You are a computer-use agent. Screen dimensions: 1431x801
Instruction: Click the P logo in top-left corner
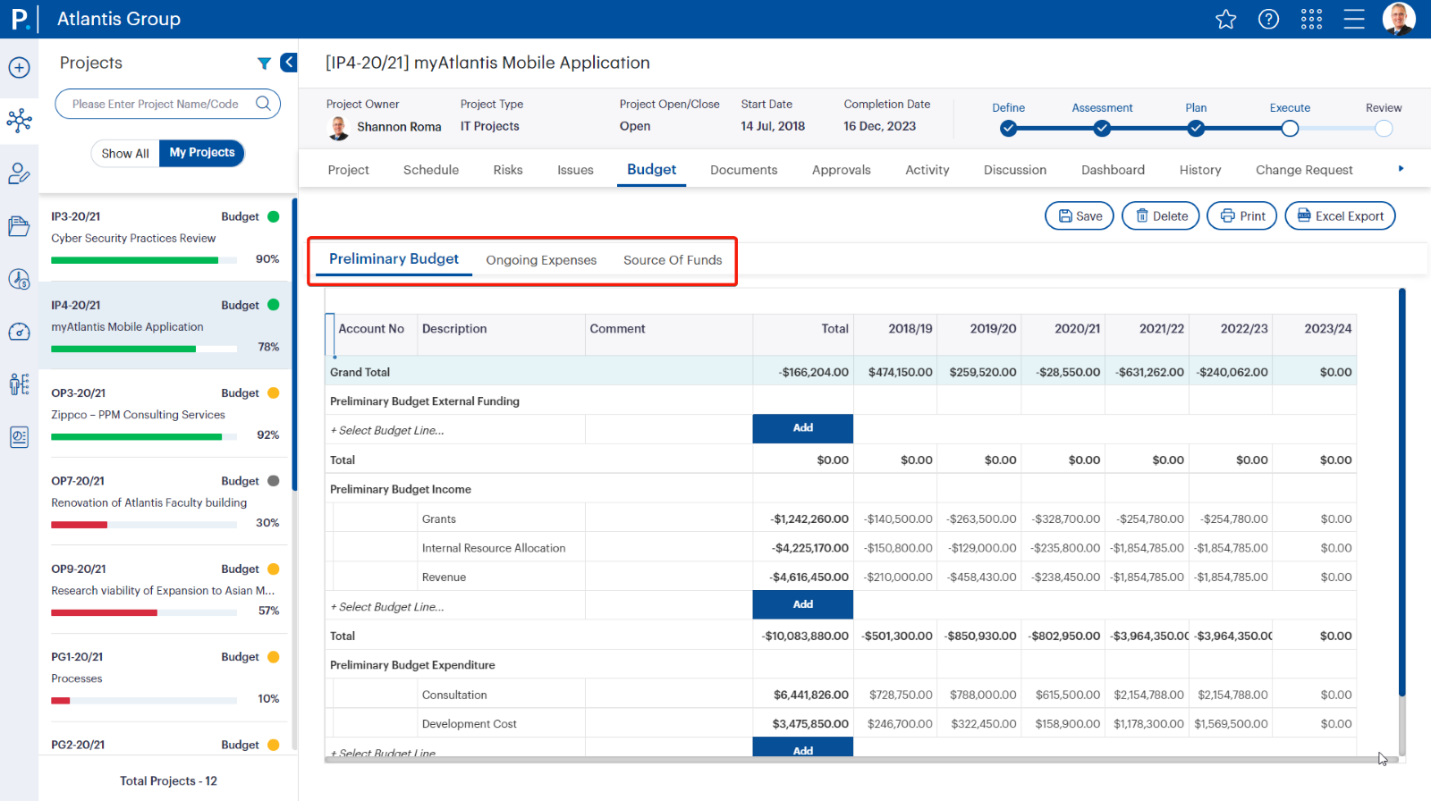tap(19, 18)
